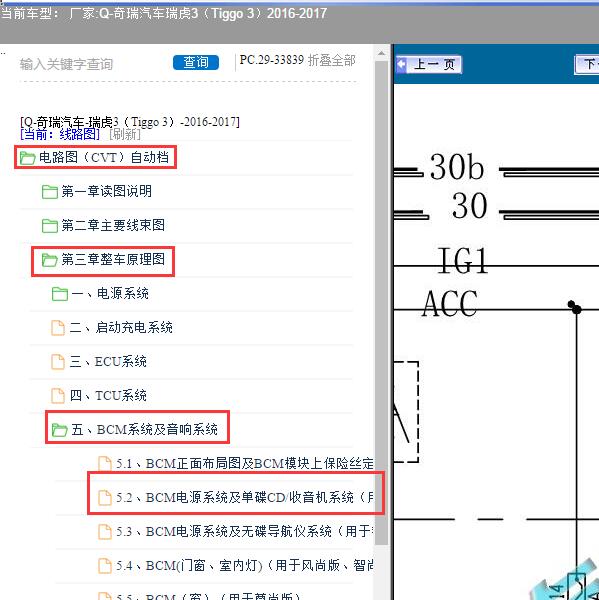The height and width of the screenshot is (600, 599).
Task: Open document icon for 二、启动充电系统
Action: pos(58,328)
